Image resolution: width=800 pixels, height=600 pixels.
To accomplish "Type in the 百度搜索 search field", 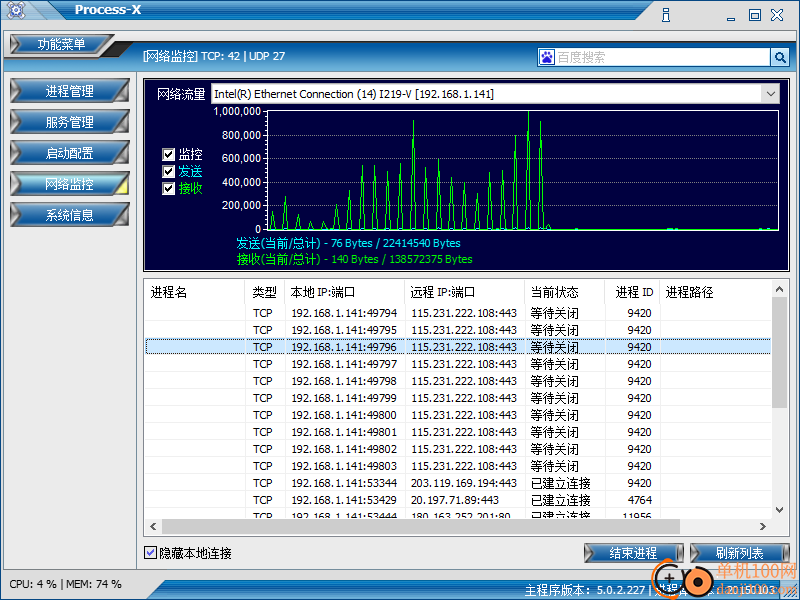I will 662,57.
